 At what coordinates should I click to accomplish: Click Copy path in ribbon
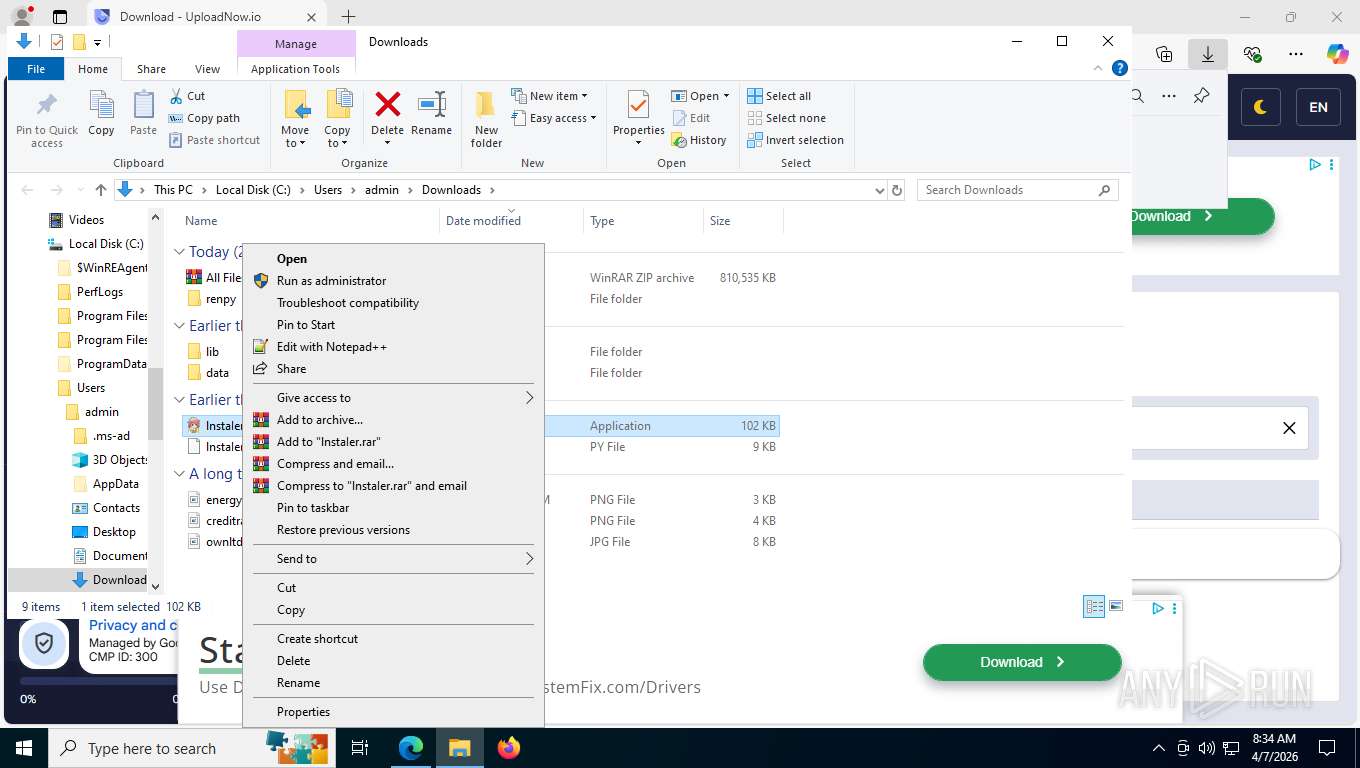tap(204, 118)
